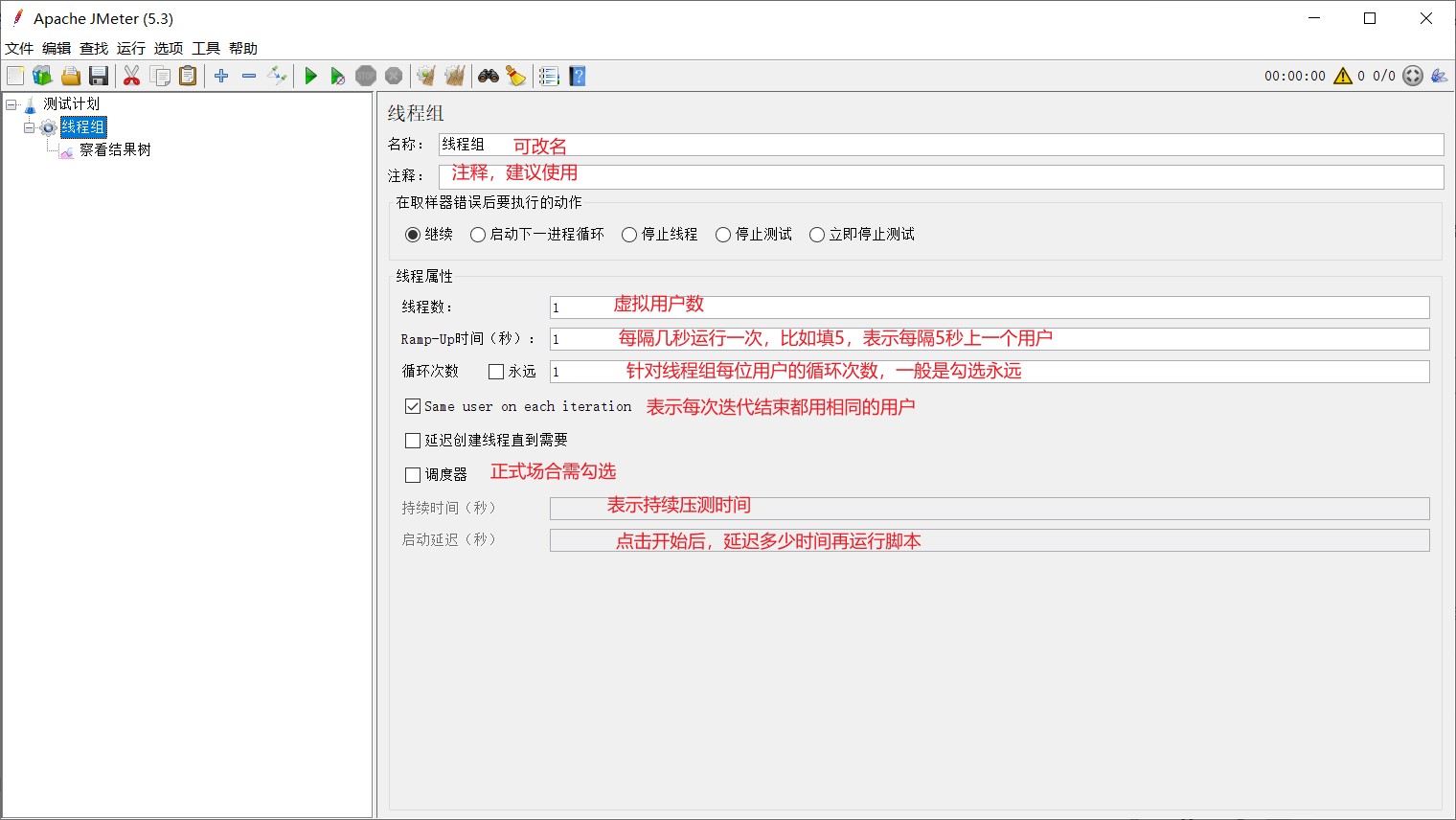Click the 测试计划 flask icon in the tree

(30, 104)
